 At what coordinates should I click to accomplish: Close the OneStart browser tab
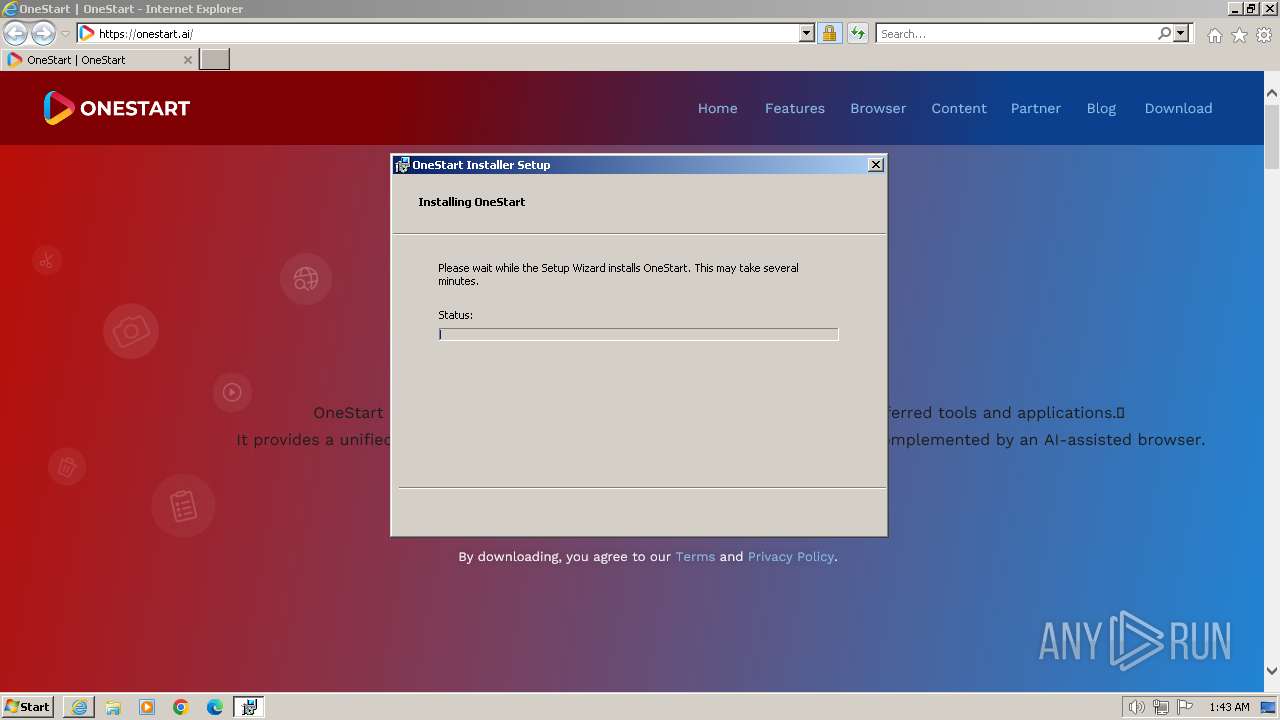click(x=187, y=60)
